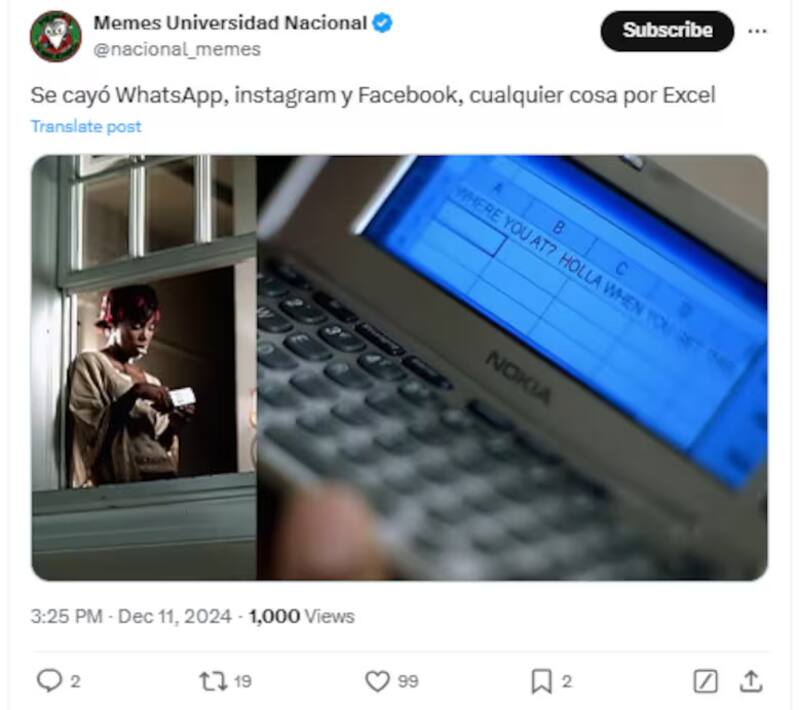Click the 19 reposts count
The width and height of the screenshot is (800, 710).
click(243, 681)
